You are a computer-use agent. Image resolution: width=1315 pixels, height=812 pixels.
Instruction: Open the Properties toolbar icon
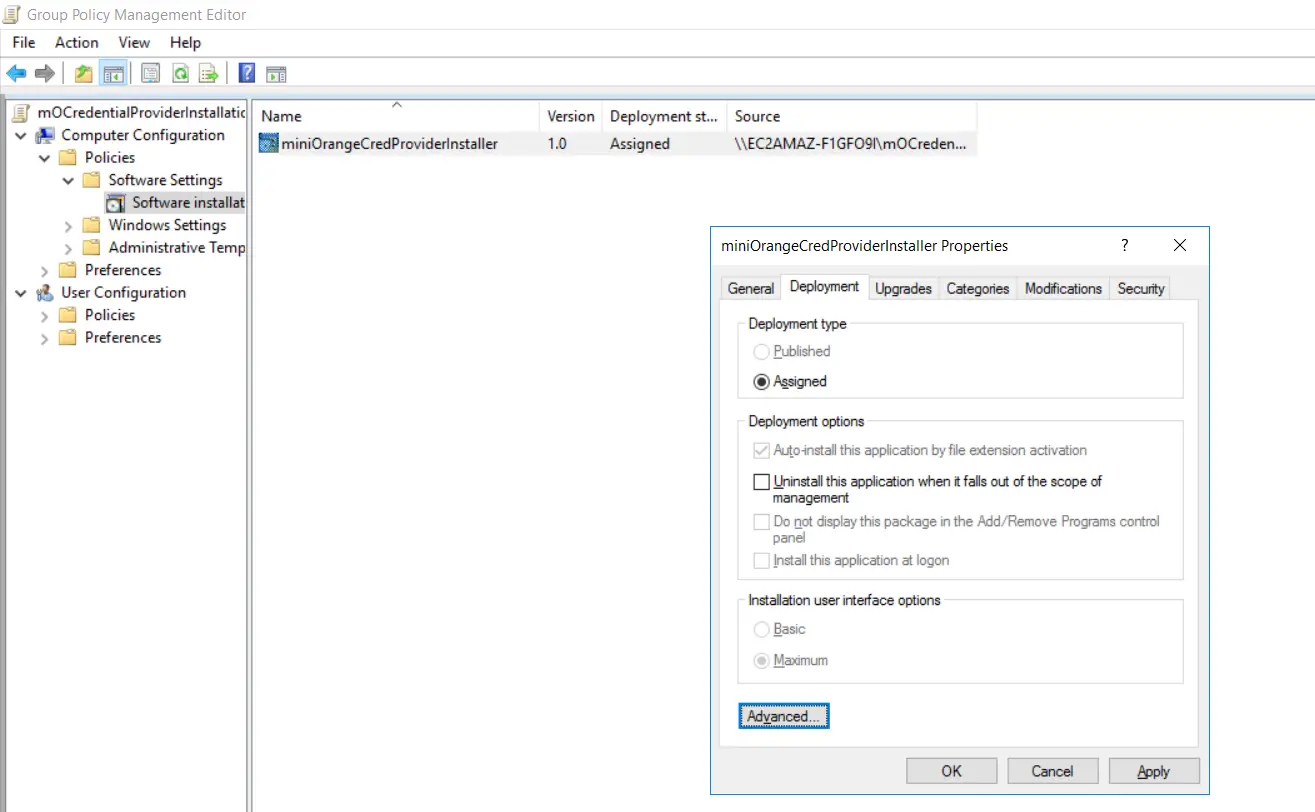pyautogui.click(x=150, y=73)
